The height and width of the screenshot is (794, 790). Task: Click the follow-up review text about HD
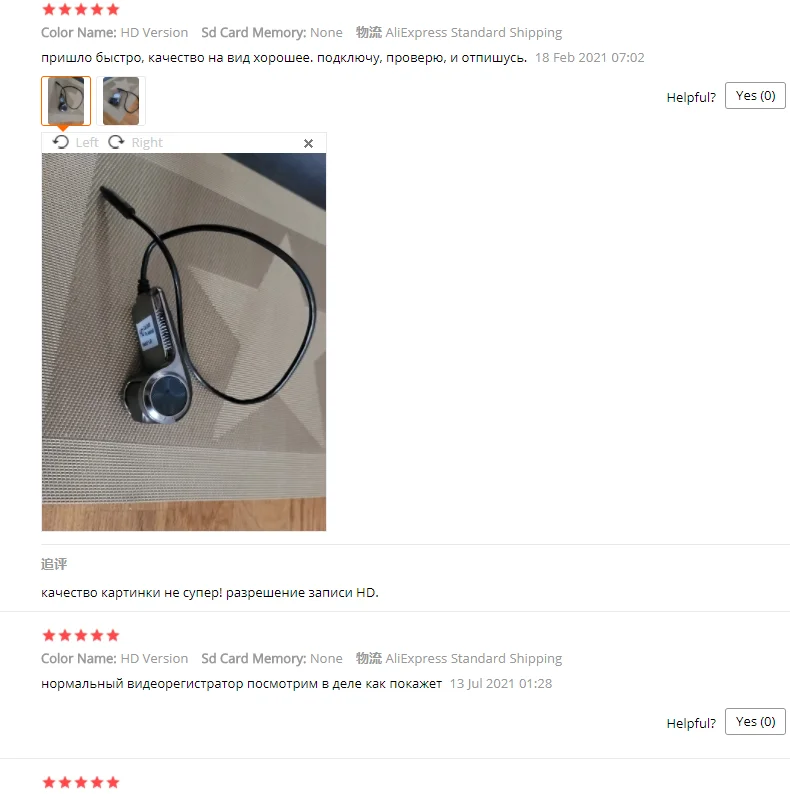click(210, 592)
